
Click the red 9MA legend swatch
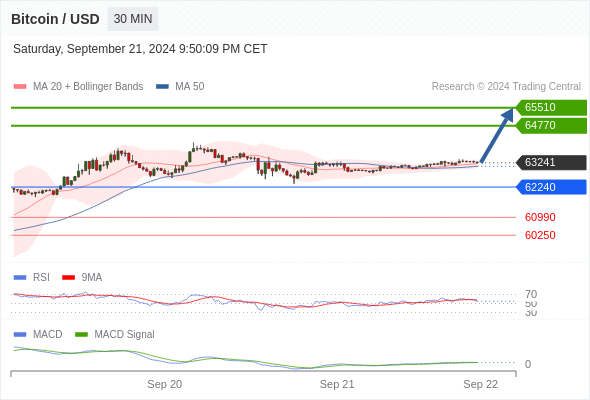pyautogui.click(x=68, y=278)
